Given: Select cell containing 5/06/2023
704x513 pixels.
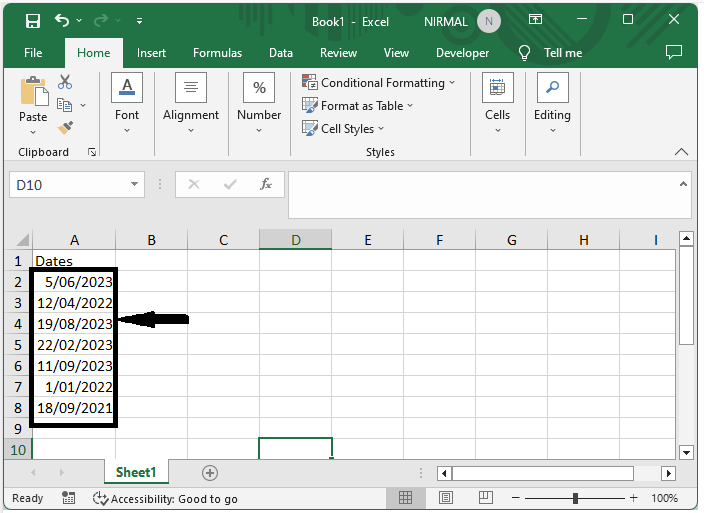Looking at the screenshot, I should (x=74, y=282).
